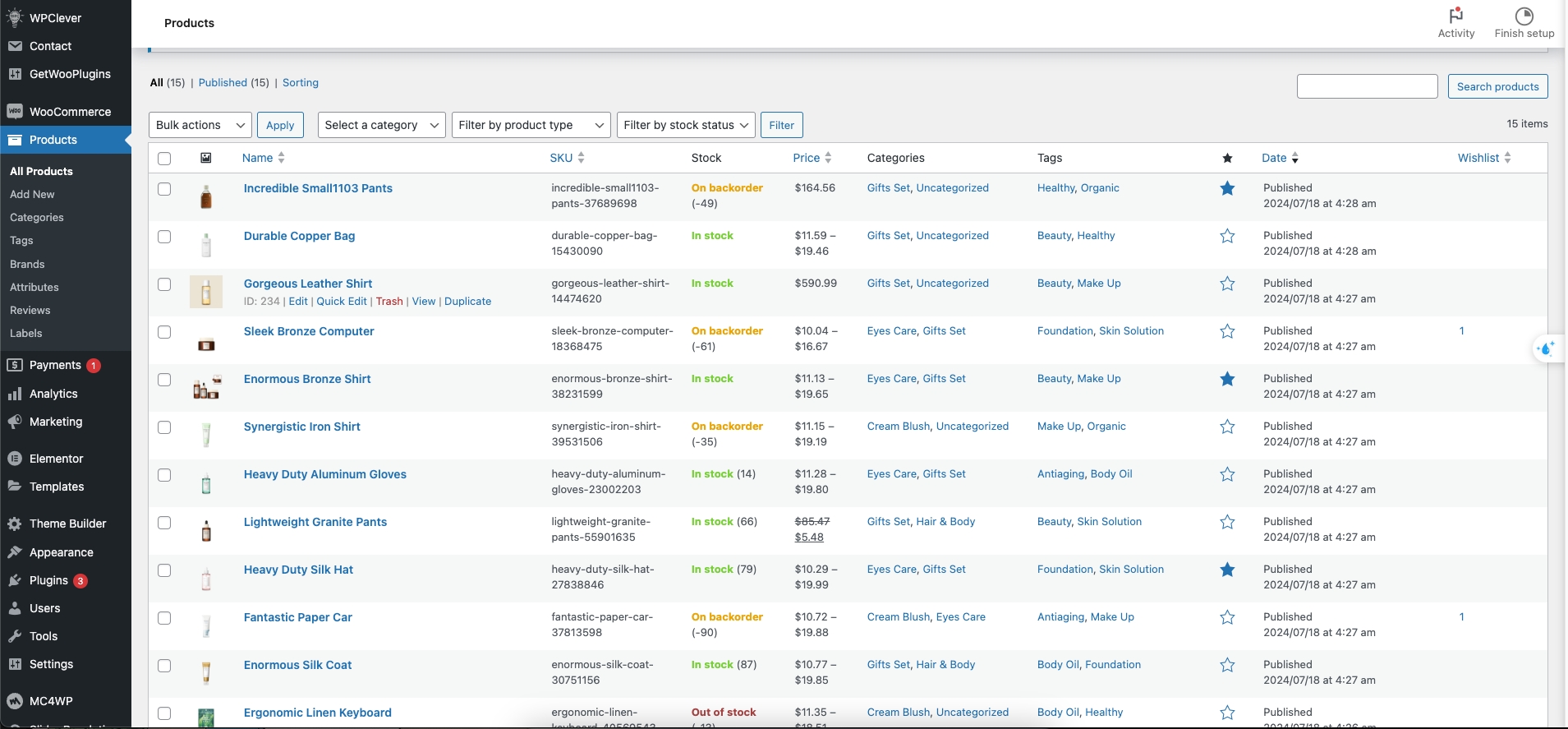This screenshot has height=729, width=1568.
Task: Unfeature Incredible Small1103 Pants via star
Action: click(1227, 189)
